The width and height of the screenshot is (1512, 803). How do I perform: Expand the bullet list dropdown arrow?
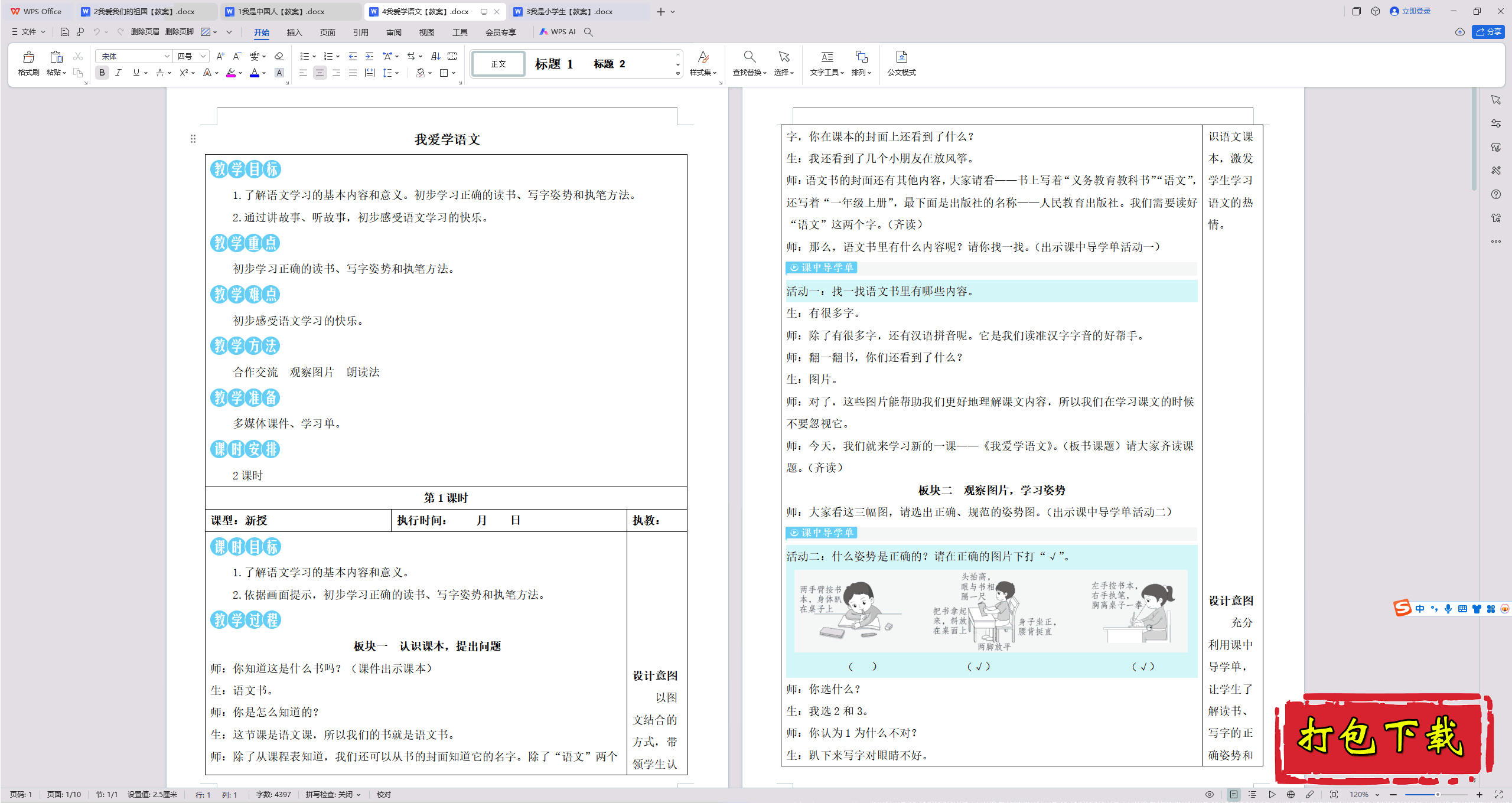(x=314, y=57)
